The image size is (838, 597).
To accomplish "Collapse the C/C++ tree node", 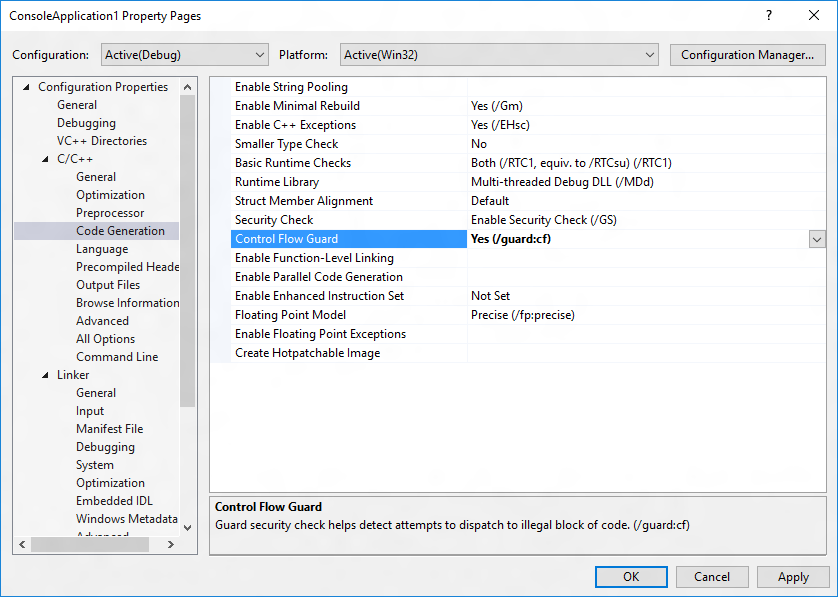I will click(46, 158).
